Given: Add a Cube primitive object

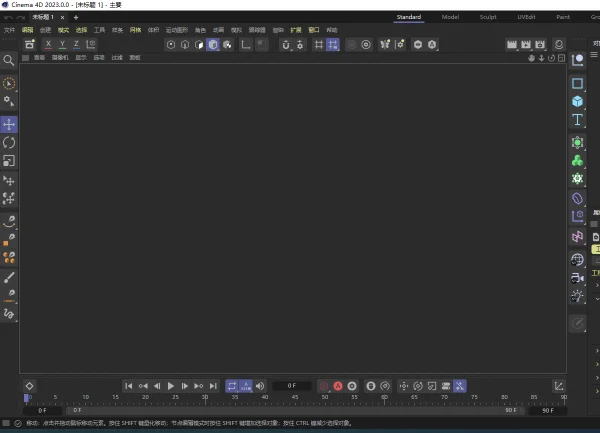Looking at the screenshot, I should 577,101.
